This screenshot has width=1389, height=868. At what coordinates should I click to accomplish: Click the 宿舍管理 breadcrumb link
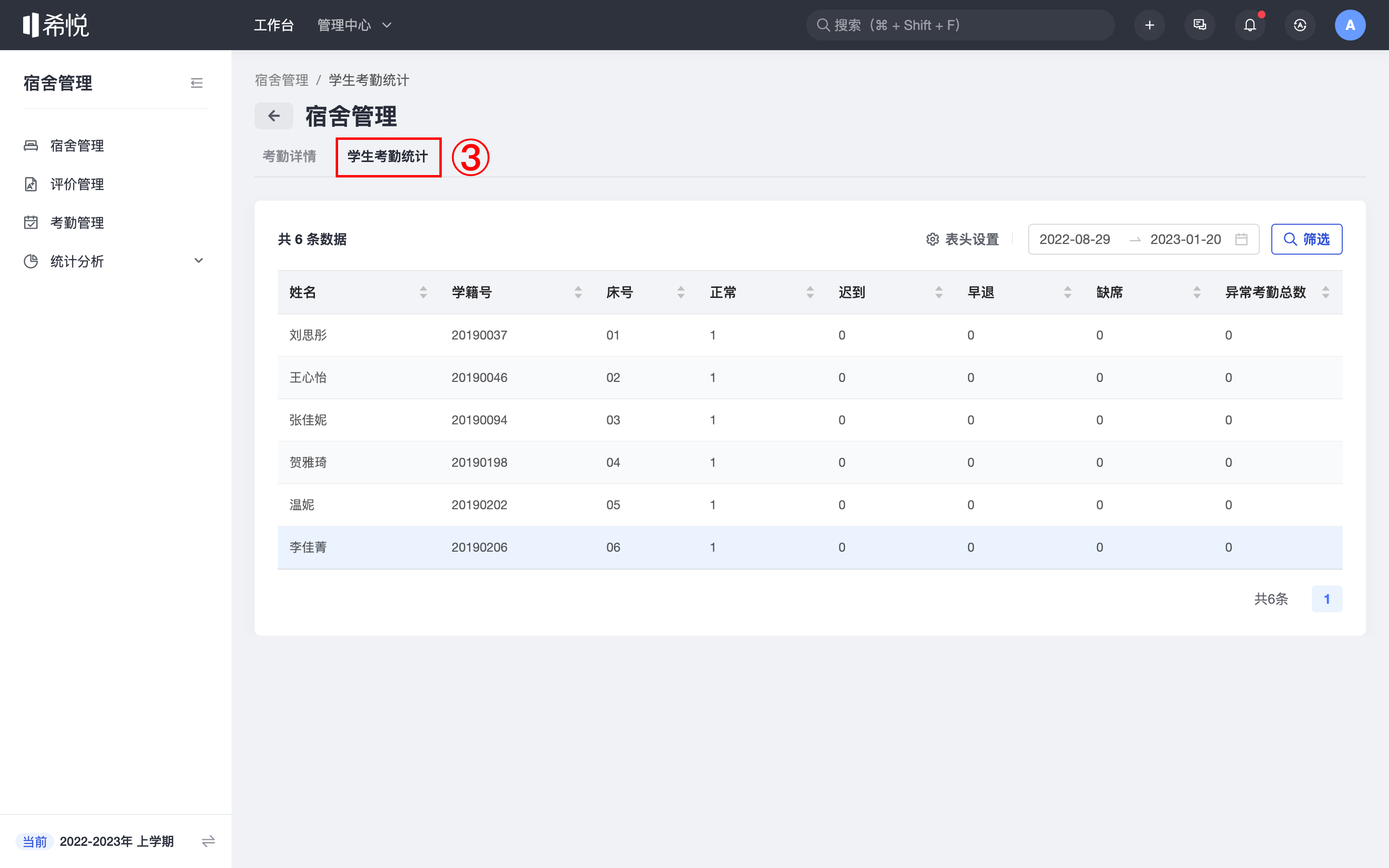282,81
